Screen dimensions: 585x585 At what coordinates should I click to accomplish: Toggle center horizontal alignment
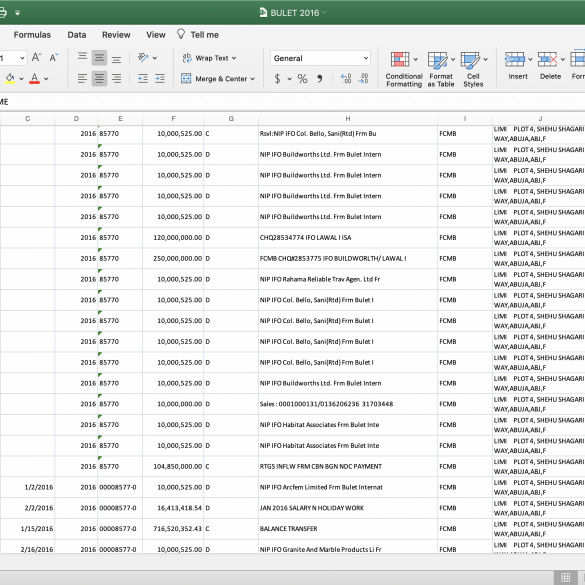point(99,78)
